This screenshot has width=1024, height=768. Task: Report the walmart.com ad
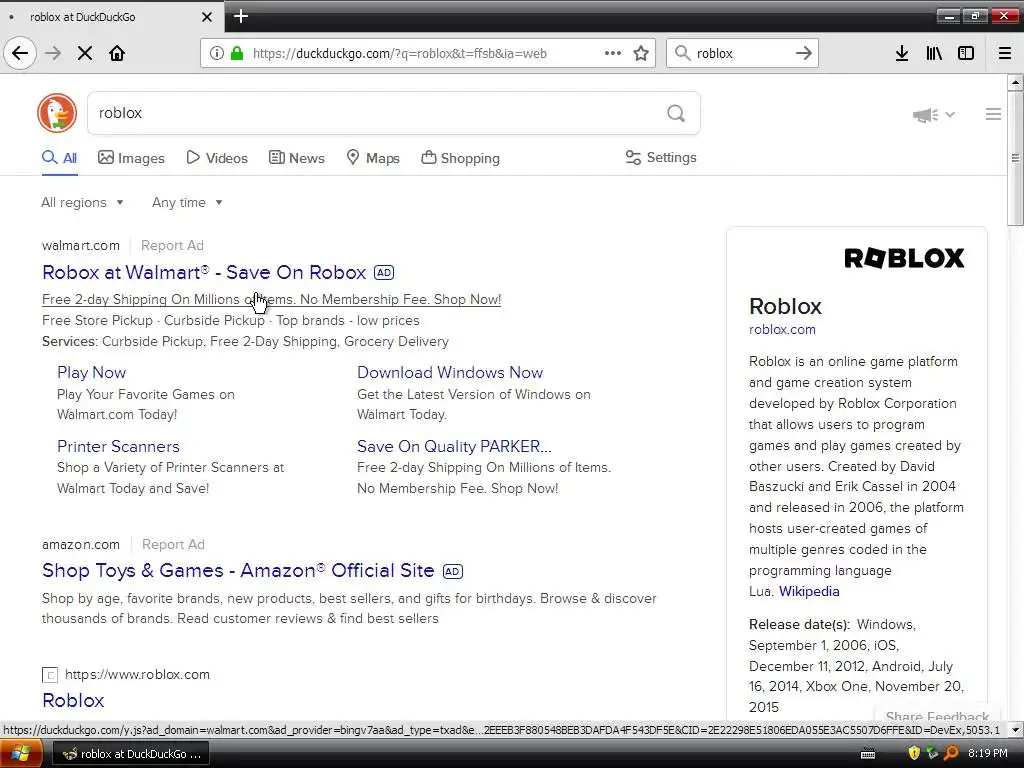point(172,246)
